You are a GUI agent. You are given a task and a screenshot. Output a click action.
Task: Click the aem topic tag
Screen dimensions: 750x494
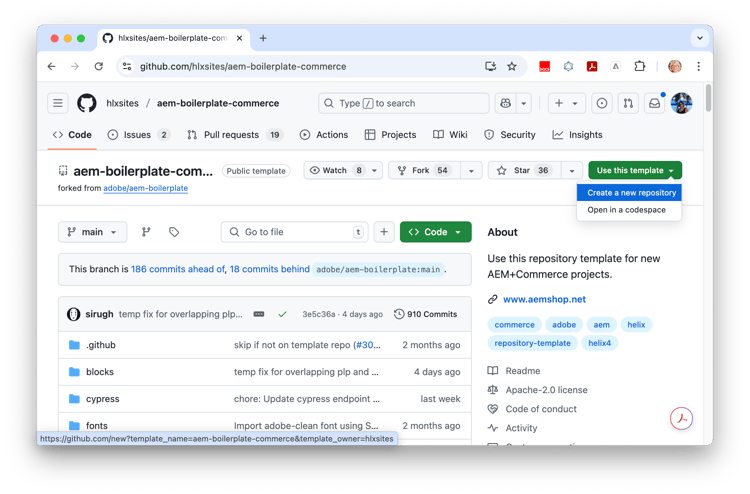coord(602,325)
